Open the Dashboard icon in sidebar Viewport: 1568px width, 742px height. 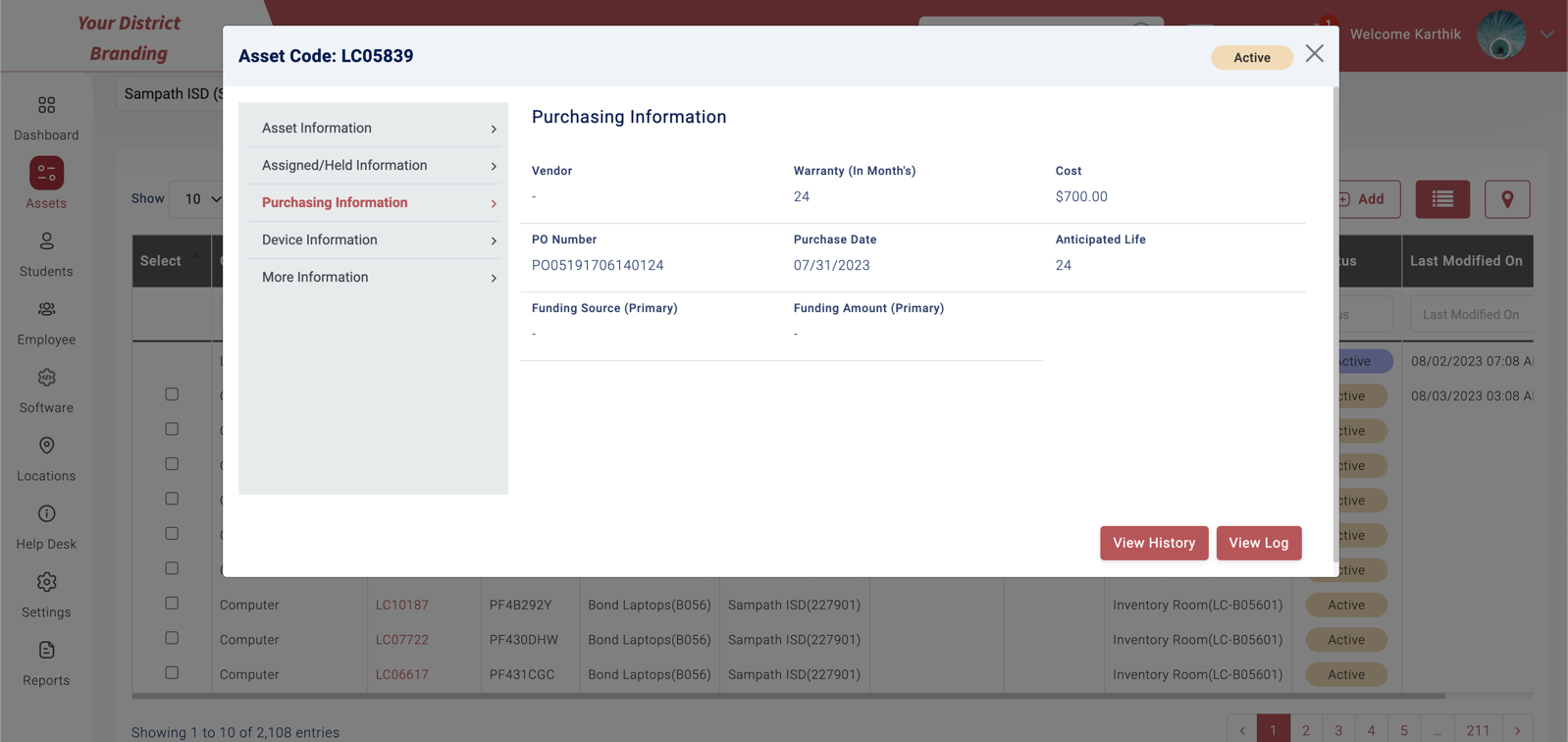pos(46,105)
